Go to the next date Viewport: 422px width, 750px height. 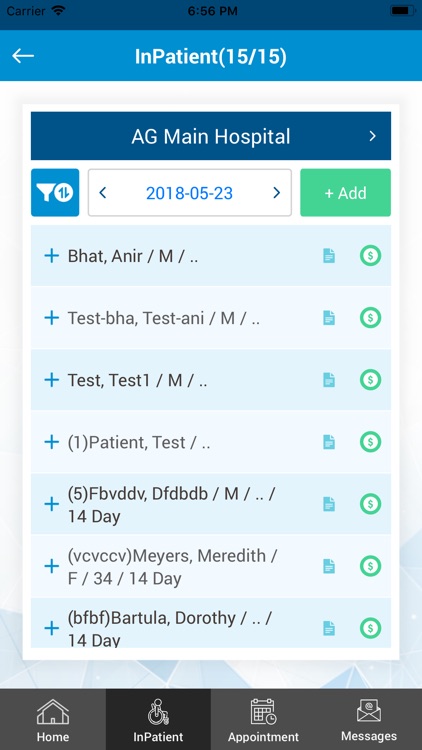coord(276,193)
